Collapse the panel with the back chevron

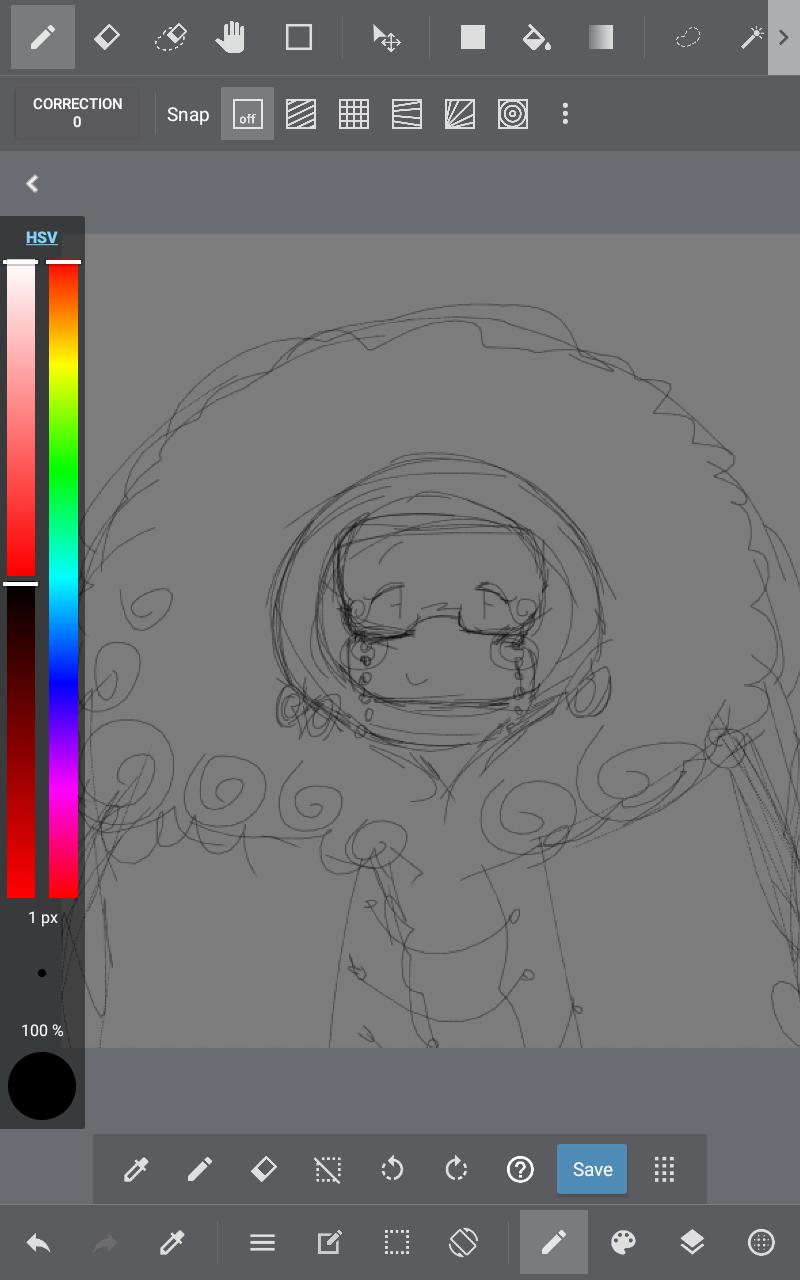(x=32, y=184)
